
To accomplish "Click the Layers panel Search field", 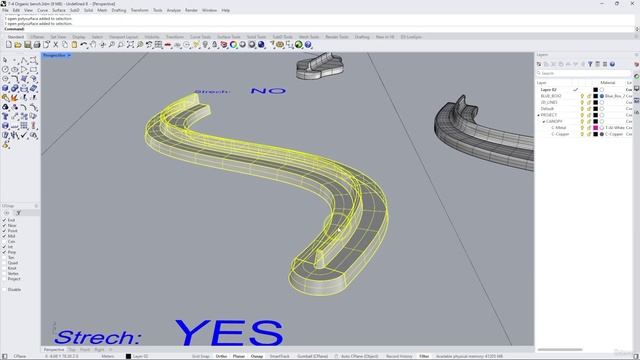I will click(x=584, y=73).
